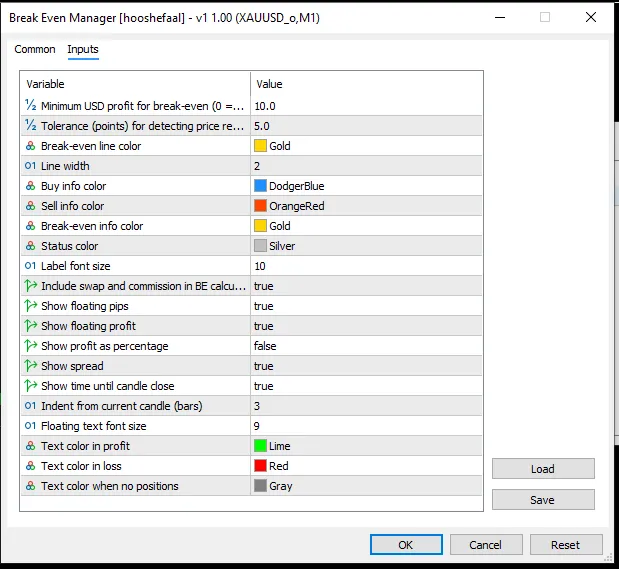This screenshot has width=619, height=569.
Task: Click the integer icon beside Floating text font size
Action: [30, 426]
